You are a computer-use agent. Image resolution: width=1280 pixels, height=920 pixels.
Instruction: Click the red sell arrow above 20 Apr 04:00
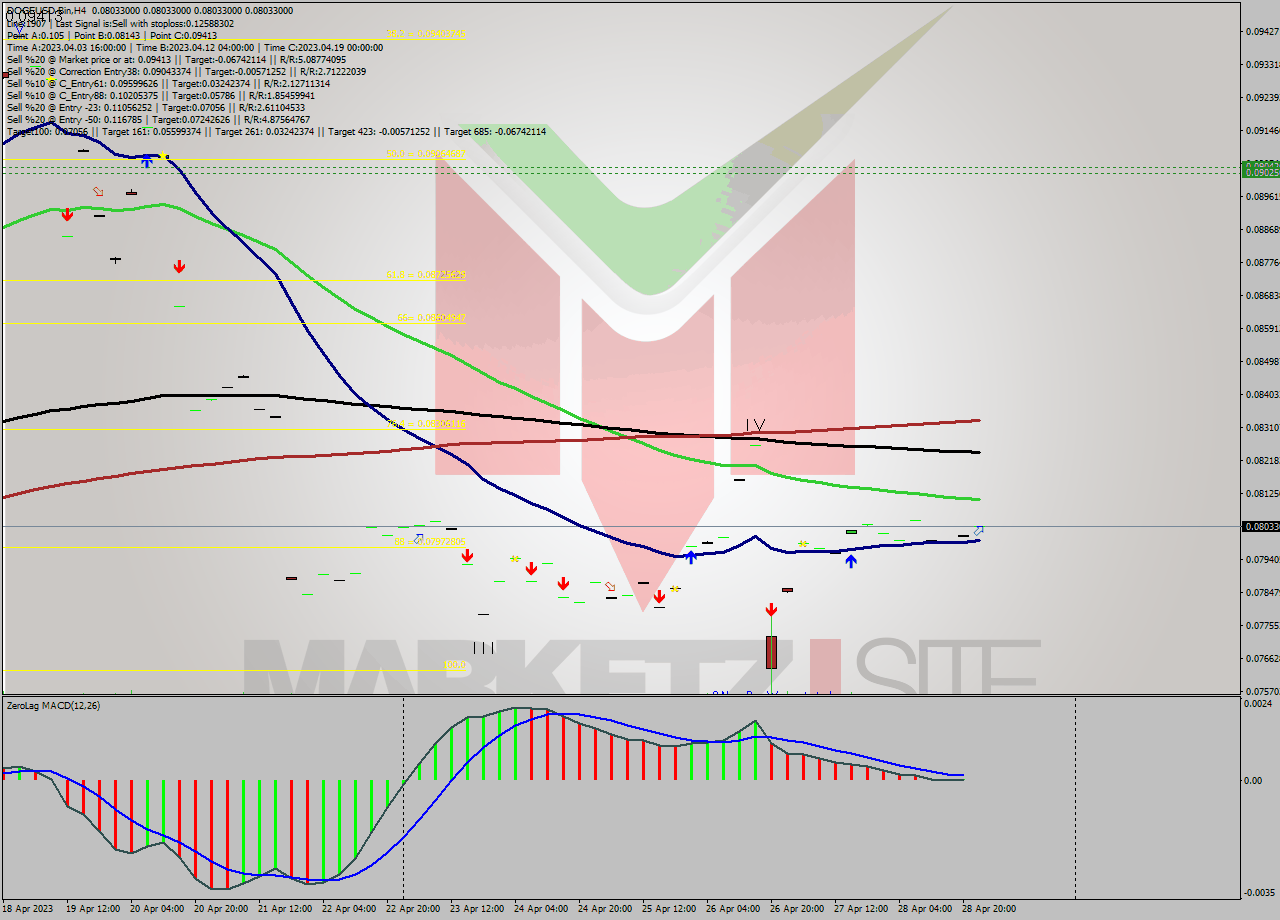pyautogui.click(x=179, y=266)
